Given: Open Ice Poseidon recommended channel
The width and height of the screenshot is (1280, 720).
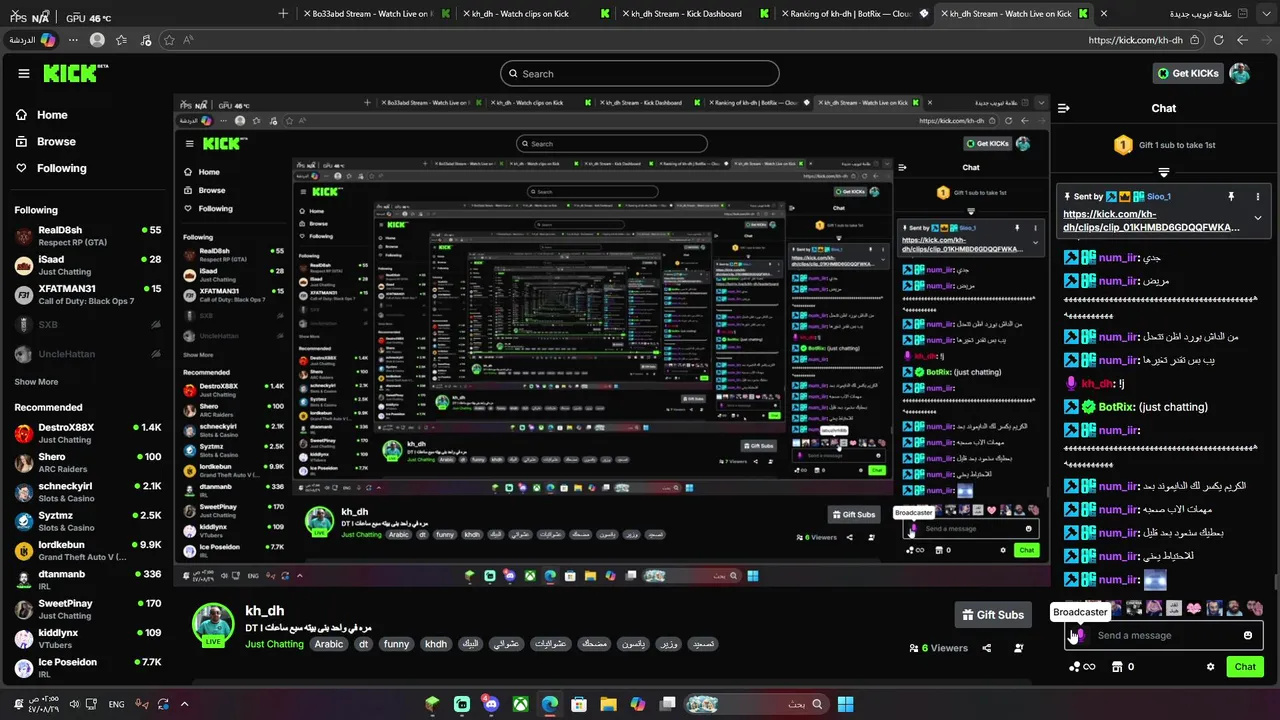Looking at the screenshot, I should tap(87, 668).
